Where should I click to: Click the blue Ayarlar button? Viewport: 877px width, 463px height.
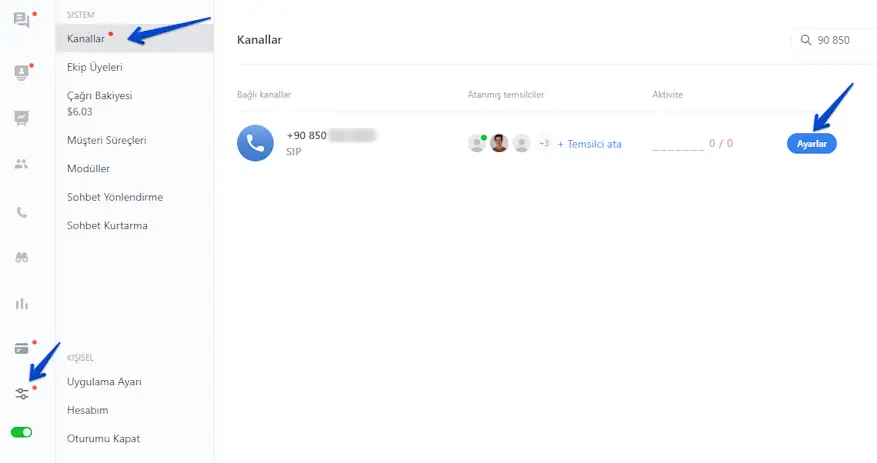(812, 144)
